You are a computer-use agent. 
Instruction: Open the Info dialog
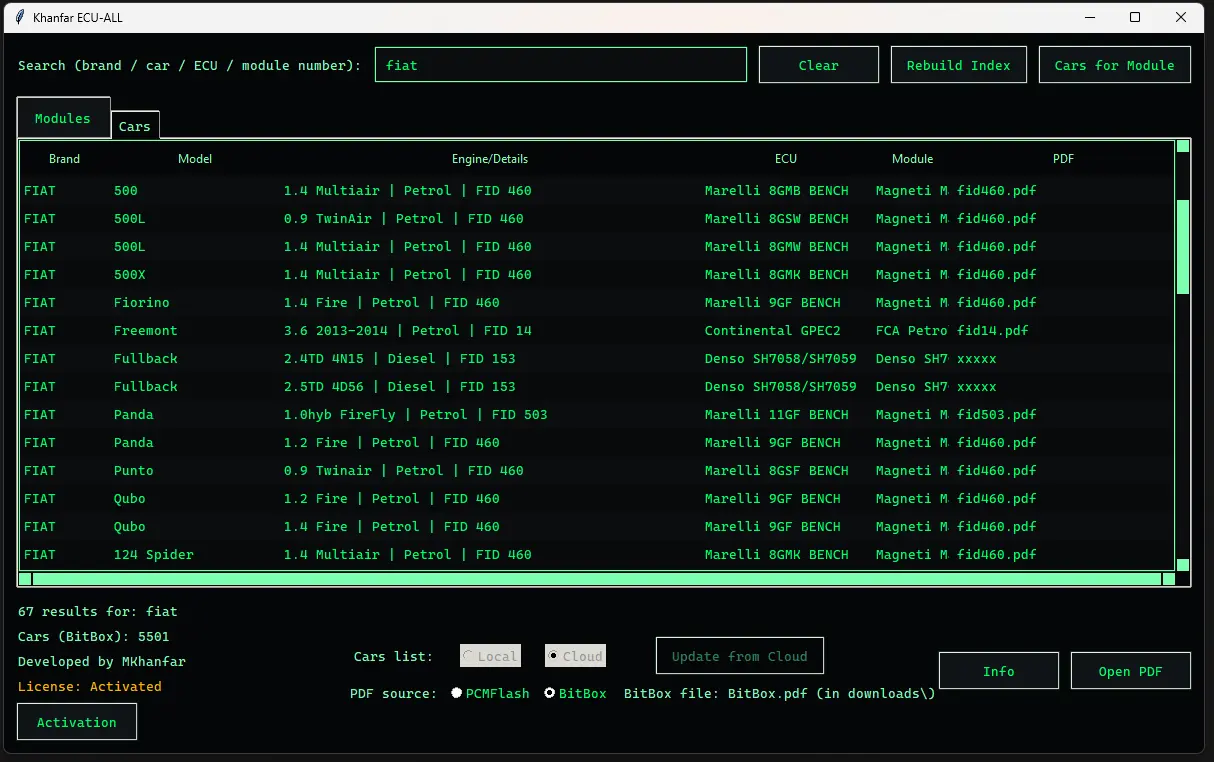(997, 670)
